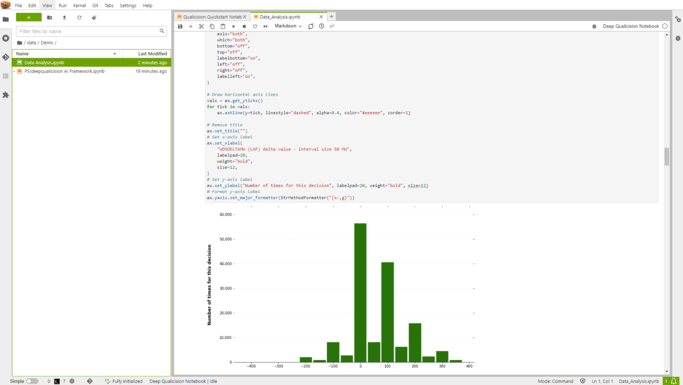This screenshot has width=683, height=385.
Task: Click the Filter files by name field
Action: coord(91,31)
